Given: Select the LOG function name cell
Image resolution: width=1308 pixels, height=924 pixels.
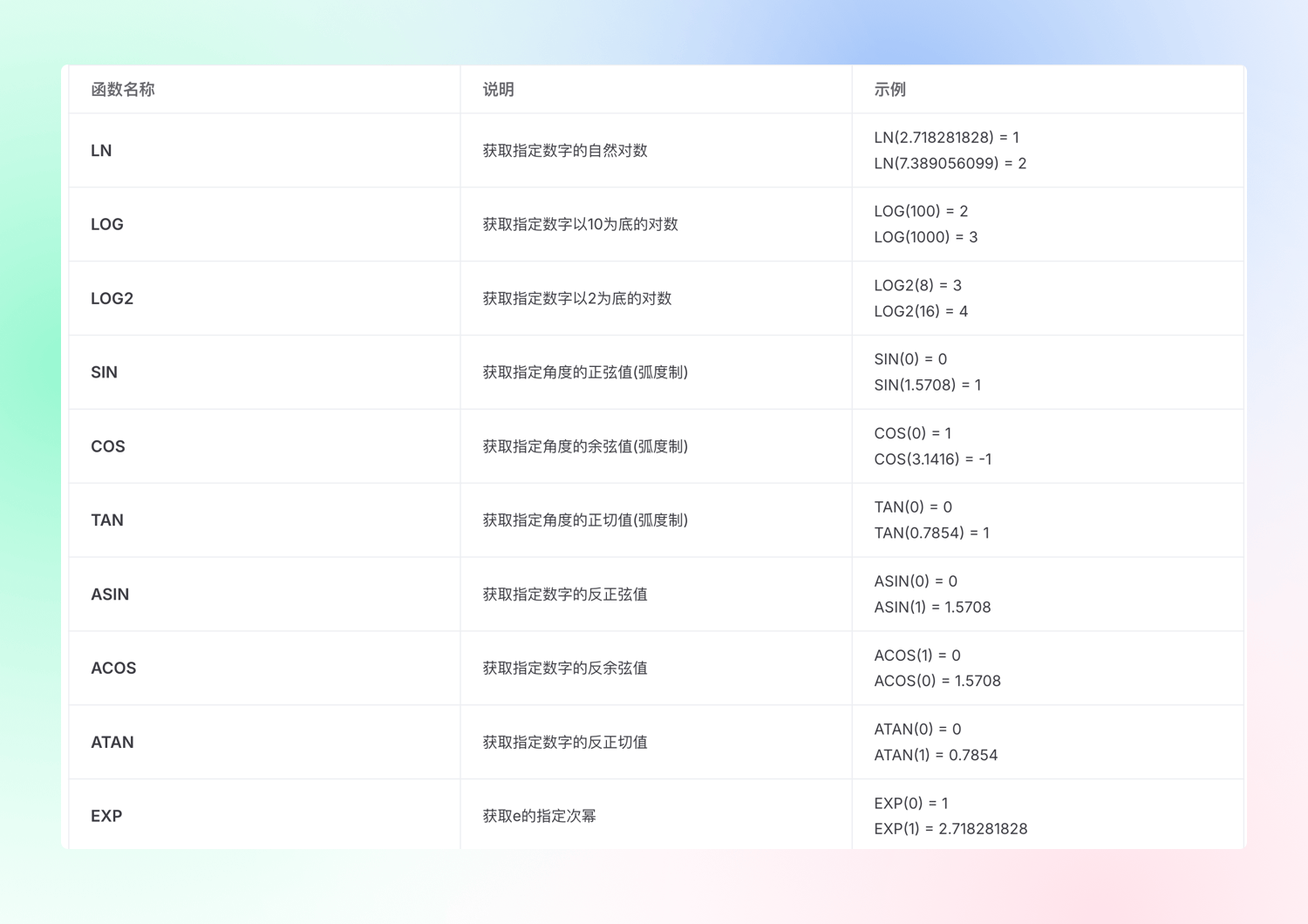Looking at the screenshot, I should point(107,225).
